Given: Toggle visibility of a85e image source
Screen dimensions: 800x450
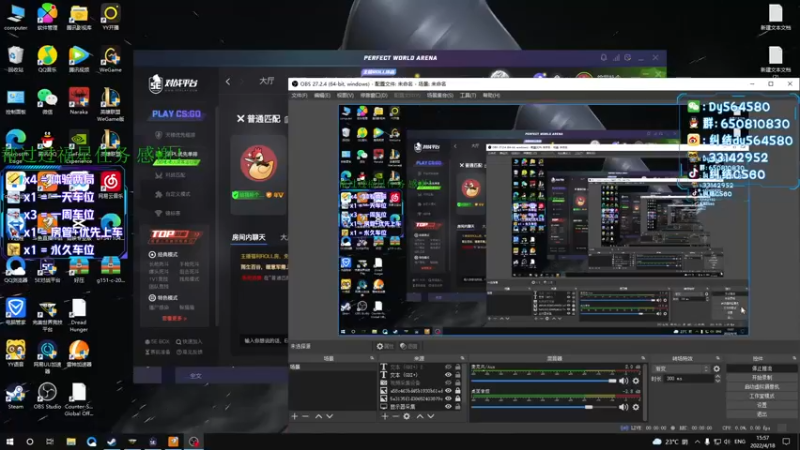Looking at the screenshot, I should coord(448,391).
